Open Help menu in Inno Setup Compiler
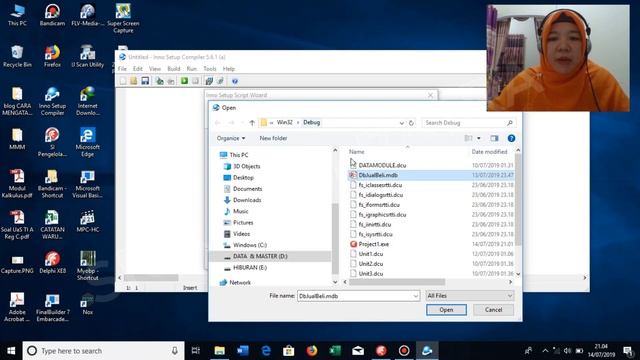 229,69
